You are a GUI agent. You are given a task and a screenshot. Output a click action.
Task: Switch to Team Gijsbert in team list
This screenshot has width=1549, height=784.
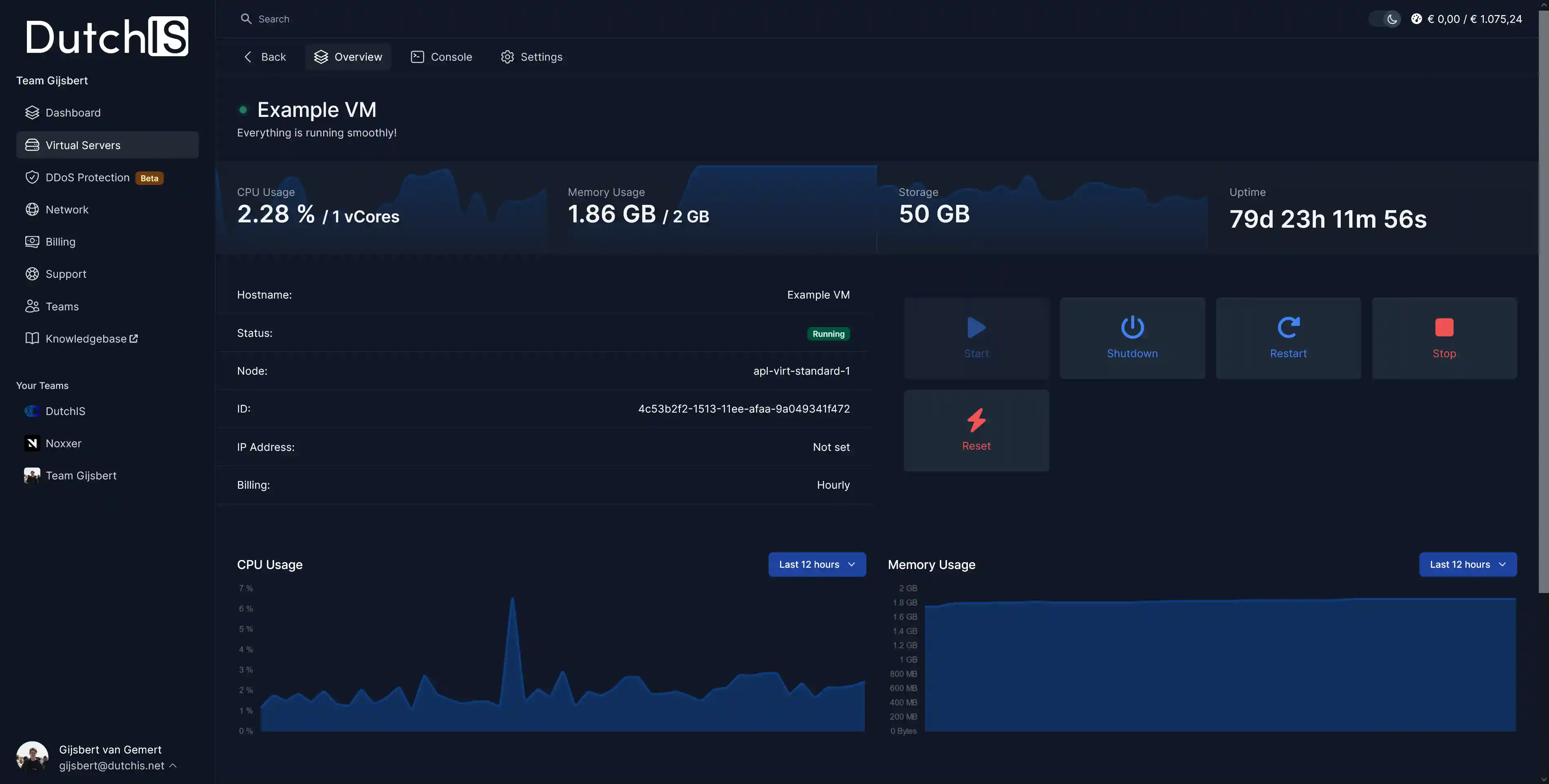coord(107,475)
